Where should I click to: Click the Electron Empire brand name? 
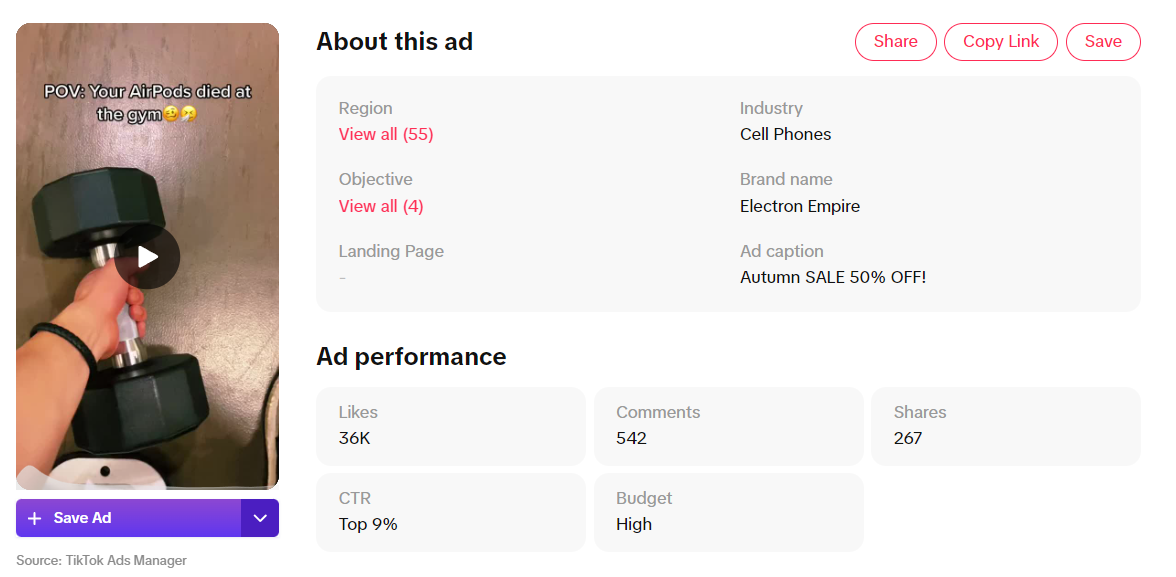[x=799, y=206]
